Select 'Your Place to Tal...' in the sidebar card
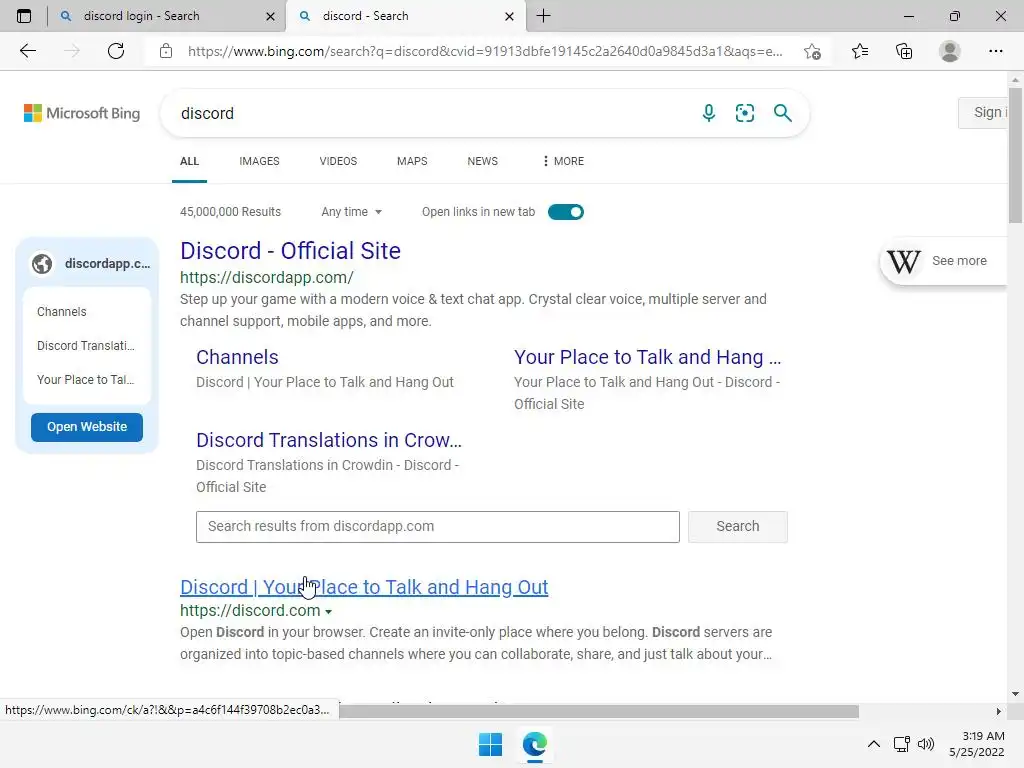Screen dimensions: 1024x768 [x=86, y=379]
